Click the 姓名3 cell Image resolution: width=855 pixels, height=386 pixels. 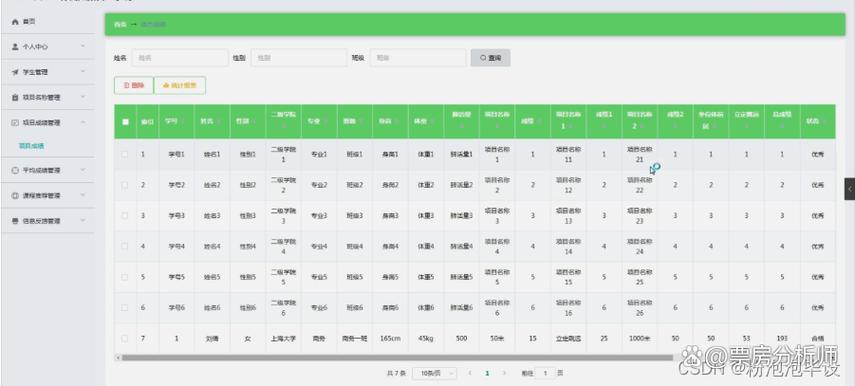click(212, 216)
